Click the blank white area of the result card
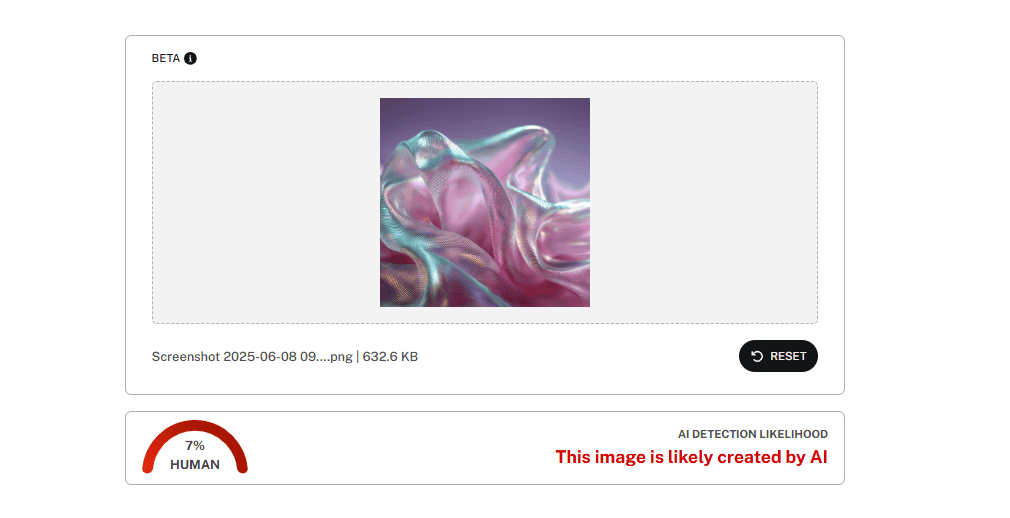Screen dimensions: 1010x518 (x=399, y=448)
